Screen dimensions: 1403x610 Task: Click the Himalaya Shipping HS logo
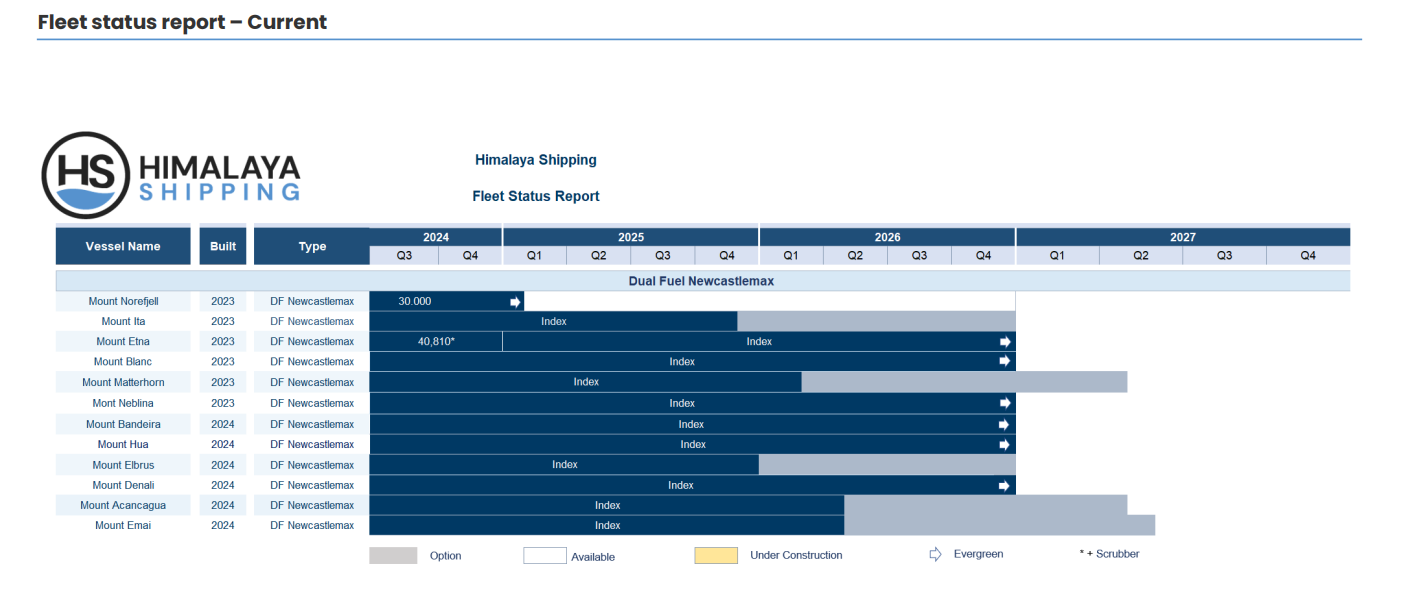point(170,175)
